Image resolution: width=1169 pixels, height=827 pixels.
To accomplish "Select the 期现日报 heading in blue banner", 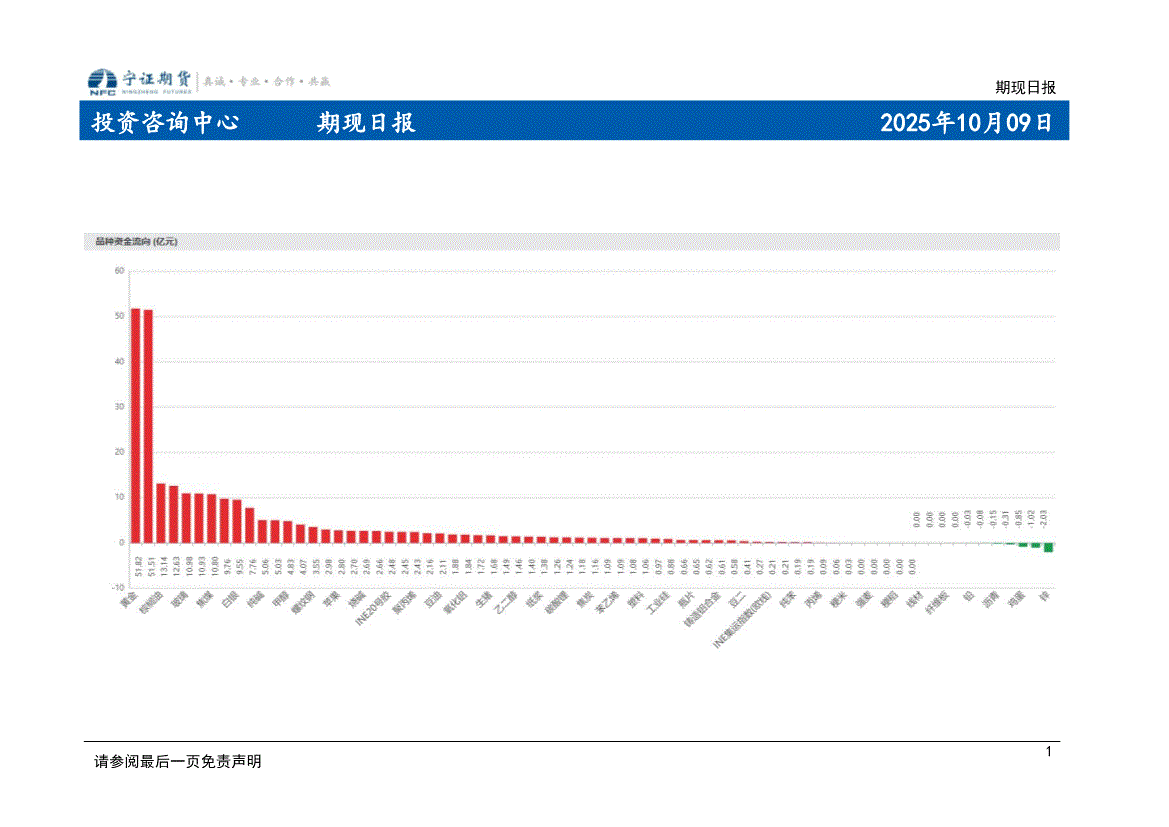I will 366,123.
